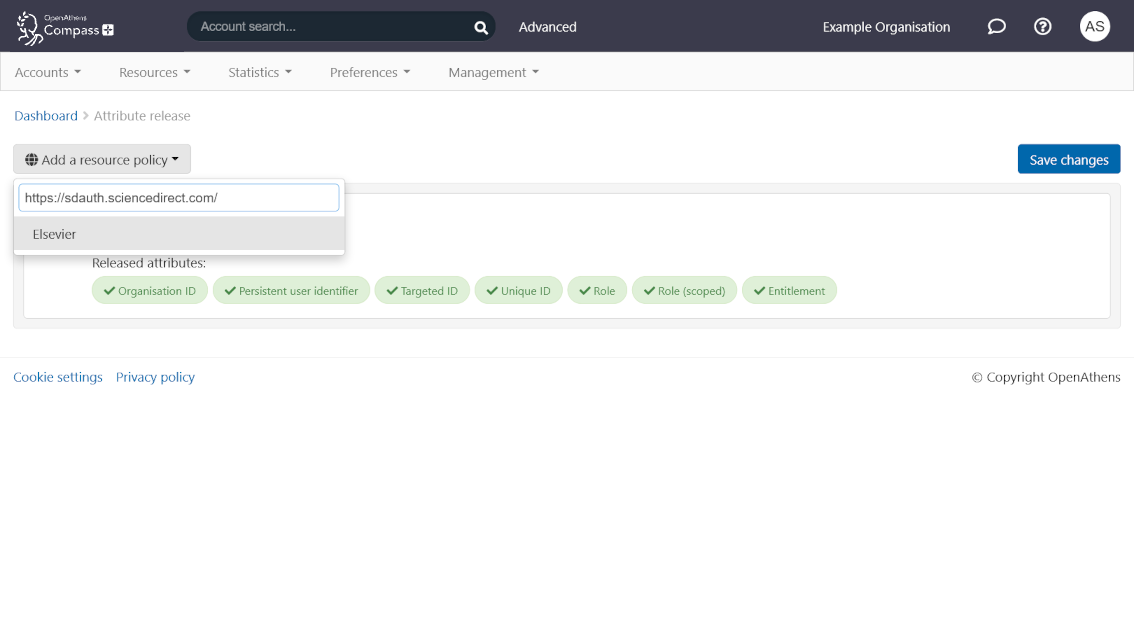The height and width of the screenshot is (638, 1134).
Task: Go to the Dashboard breadcrumb link
Action: (45, 115)
